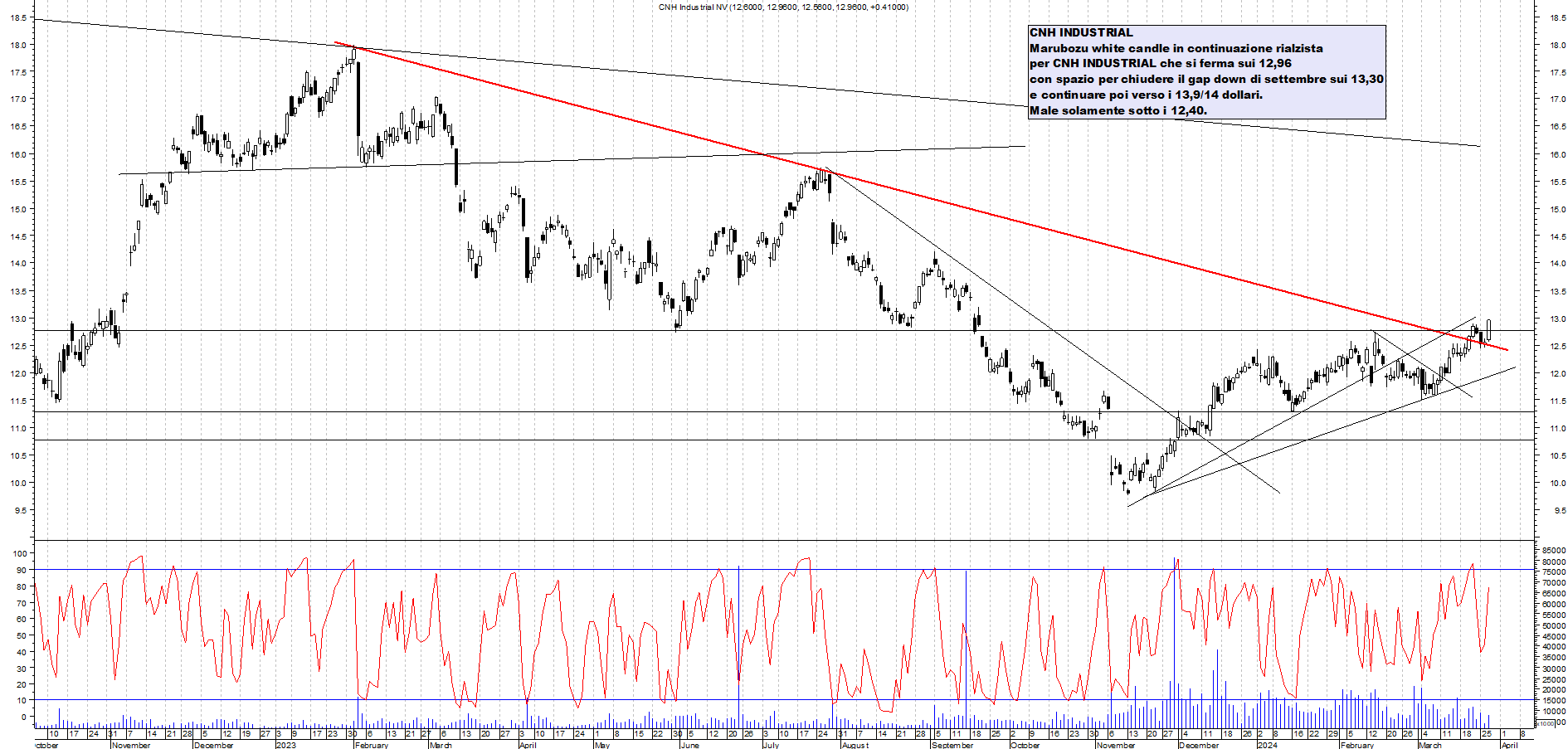
Task: Click the line about the gap down di settembre
Action: [x=1206, y=80]
